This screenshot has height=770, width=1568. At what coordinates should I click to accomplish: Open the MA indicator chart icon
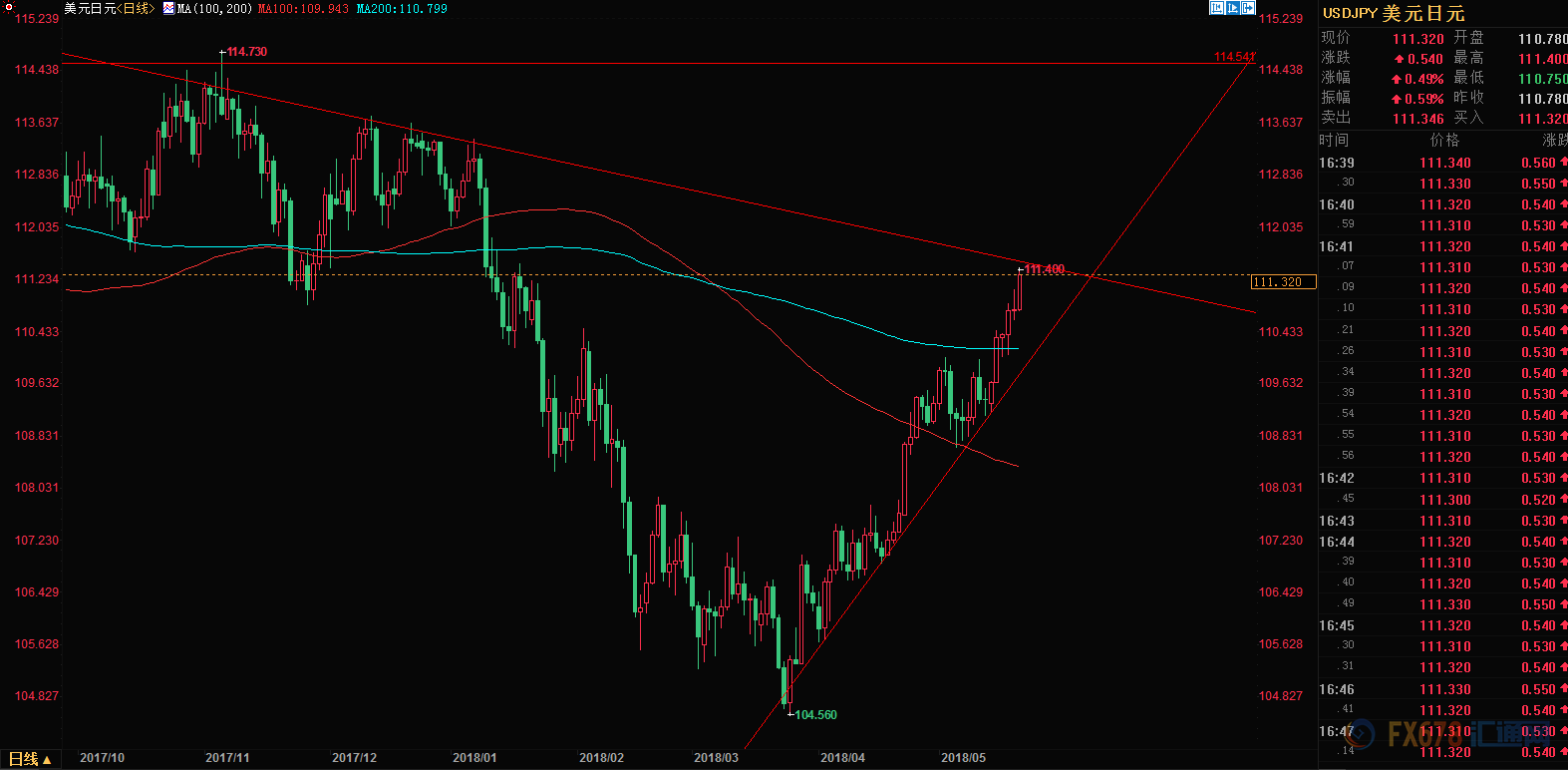[168, 8]
